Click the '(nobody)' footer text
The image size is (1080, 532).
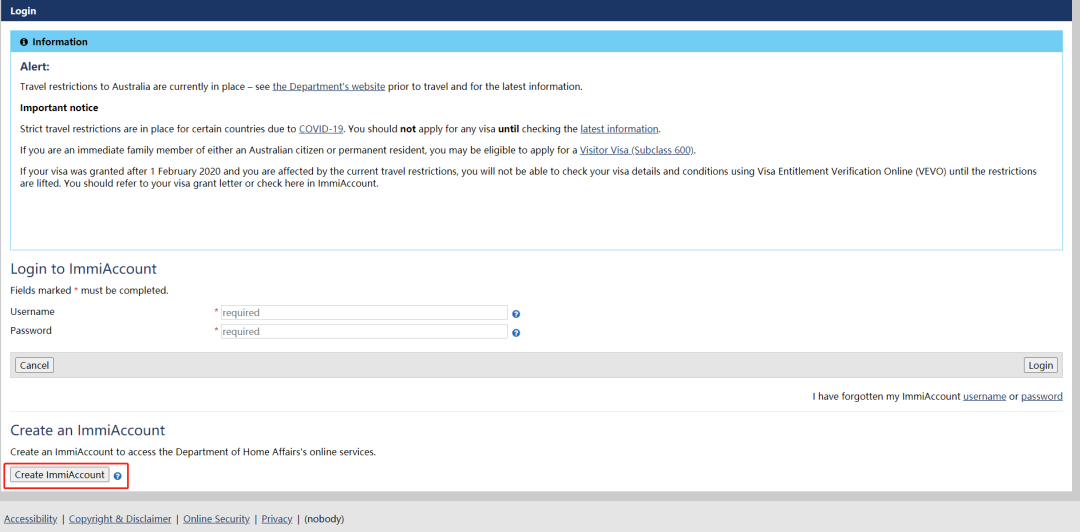coord(324,519)
